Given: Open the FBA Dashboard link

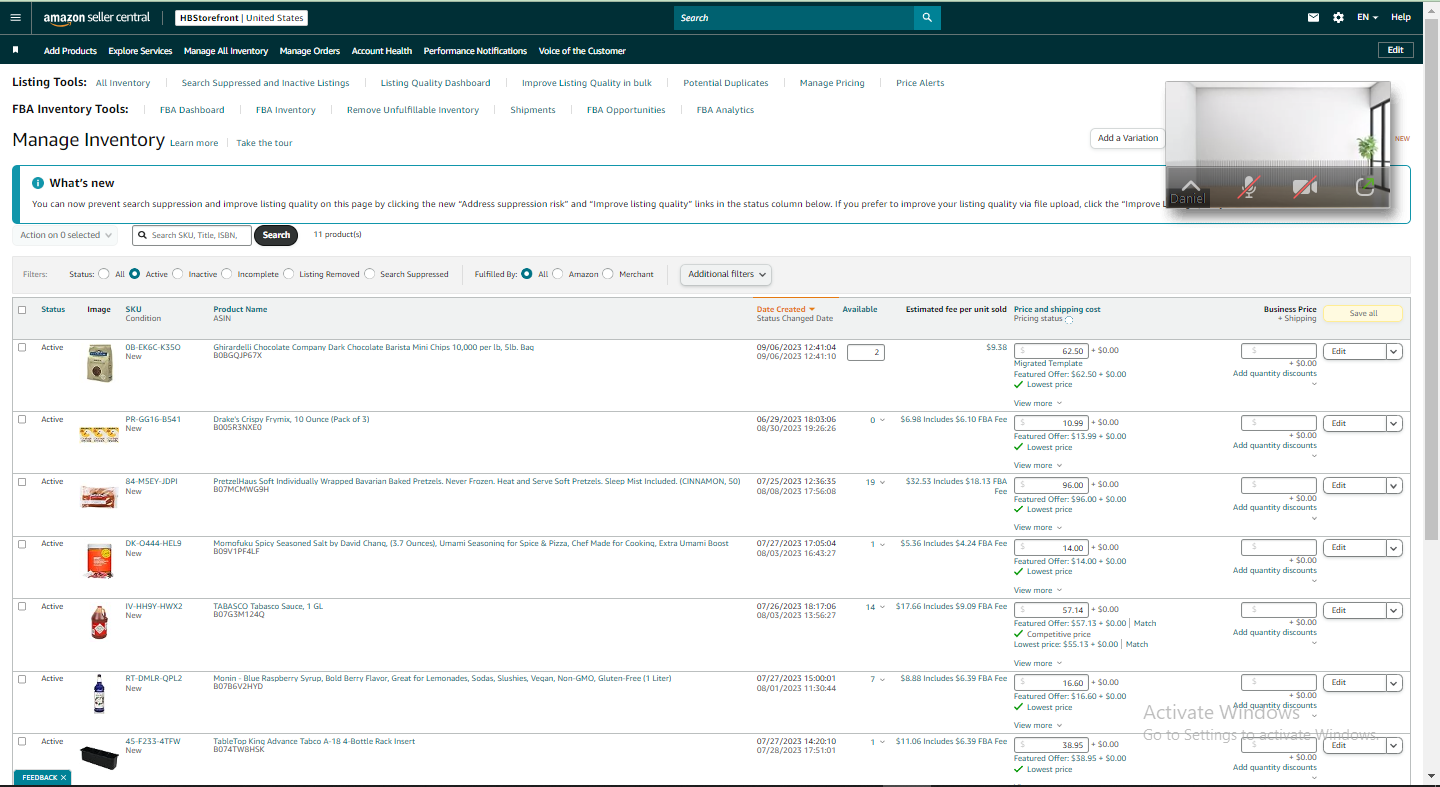Looking at the screenshot, I should pyautogui.click(x=192, y=110).
